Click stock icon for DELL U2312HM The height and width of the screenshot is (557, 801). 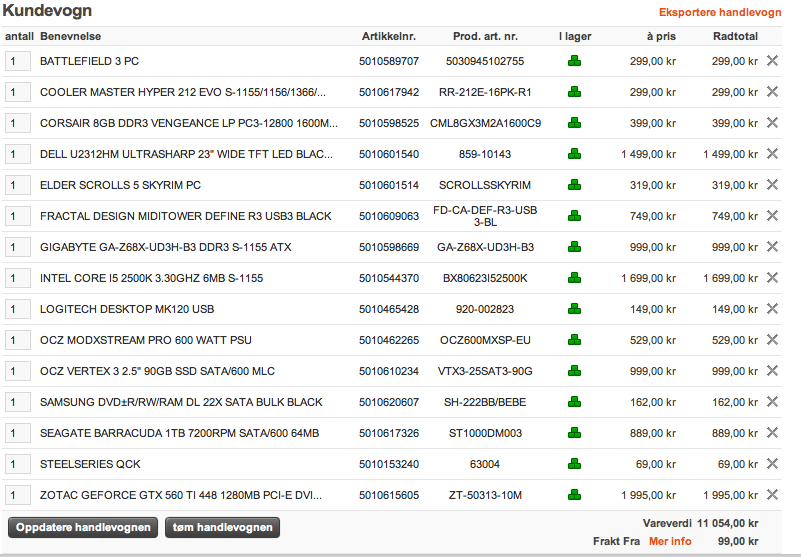pos(575,154)
